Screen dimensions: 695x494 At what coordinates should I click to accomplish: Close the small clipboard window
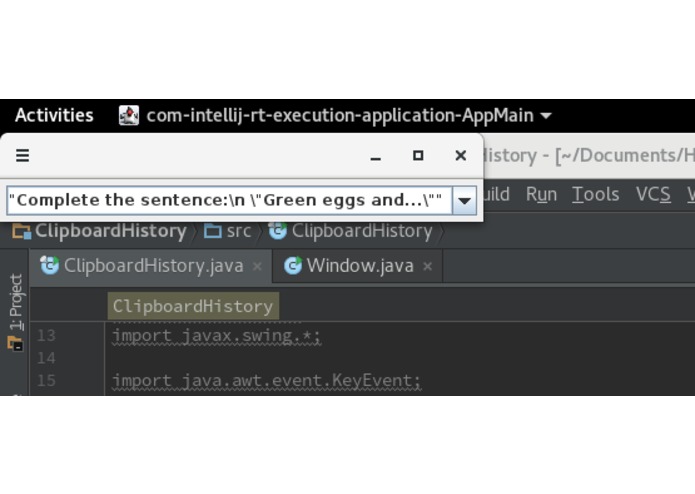[x=461, y=156]
